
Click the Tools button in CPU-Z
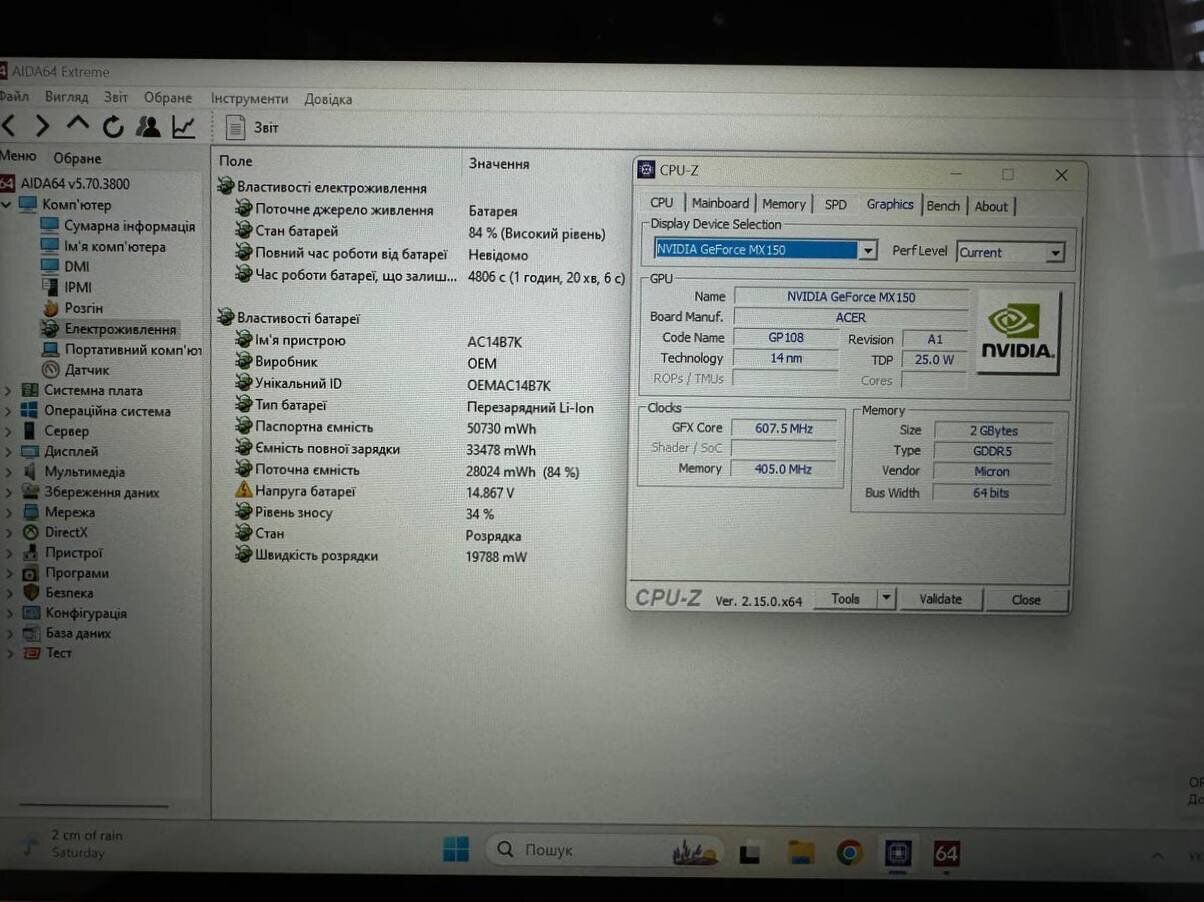[845, 598]
